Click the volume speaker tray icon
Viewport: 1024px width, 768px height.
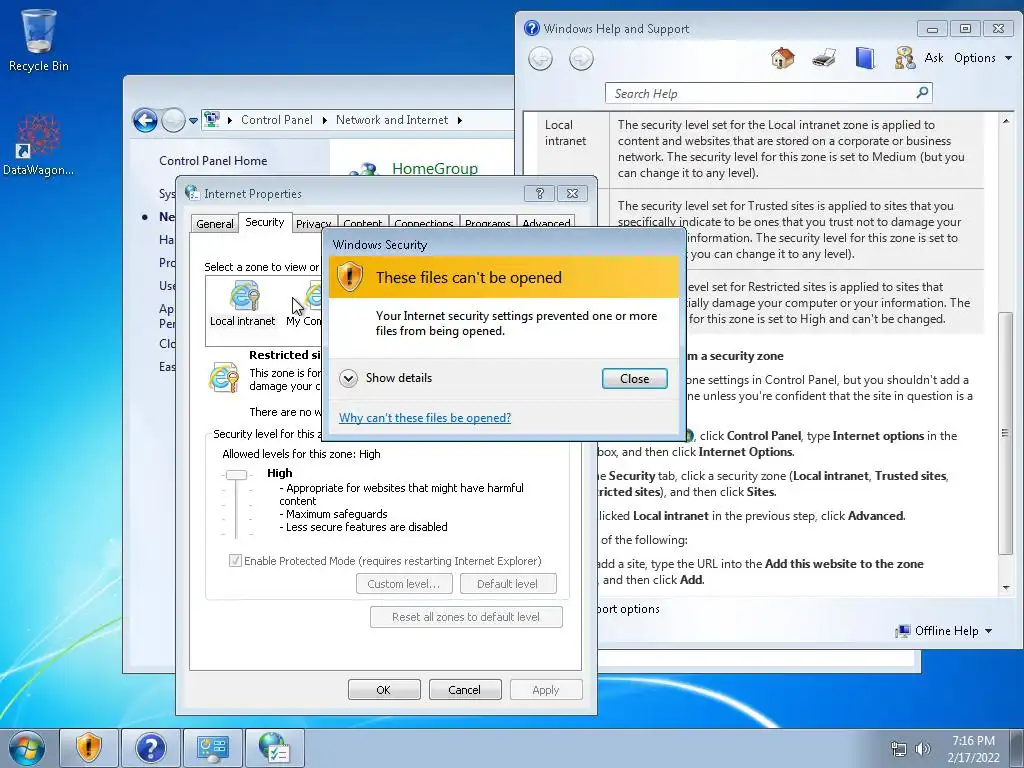click(922, 749)
